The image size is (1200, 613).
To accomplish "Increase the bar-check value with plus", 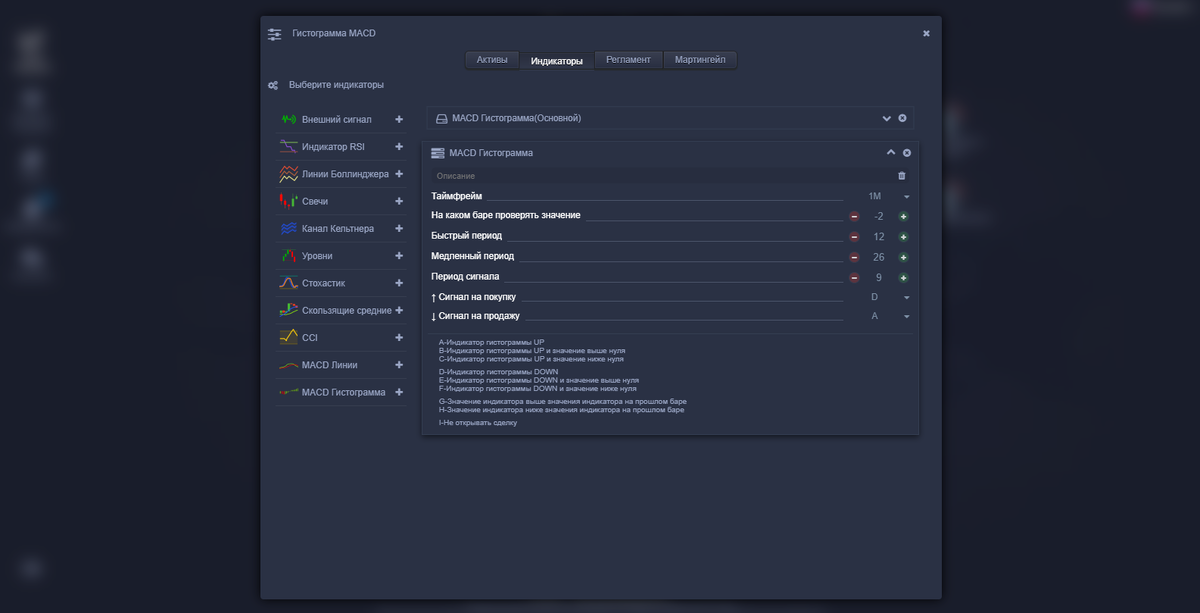I will (x=903, y=216).
